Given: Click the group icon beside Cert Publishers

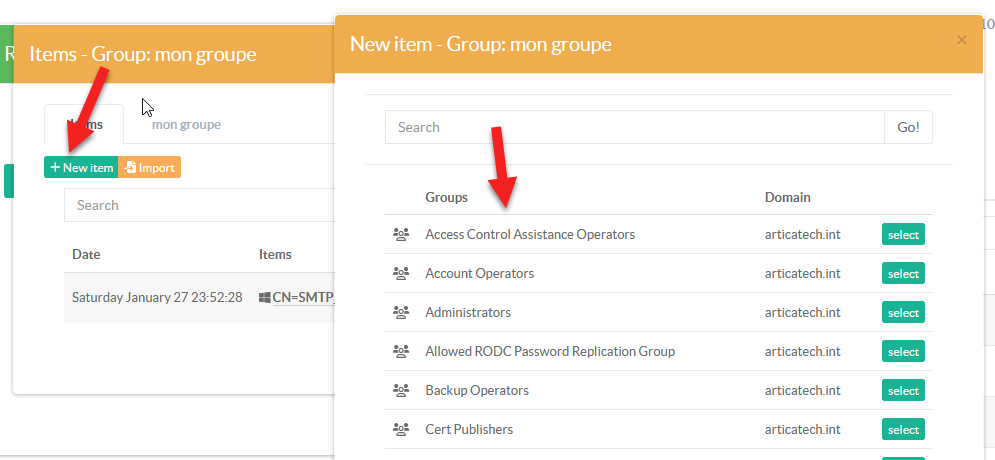Looking at the screenshot, I should point(401,430).
